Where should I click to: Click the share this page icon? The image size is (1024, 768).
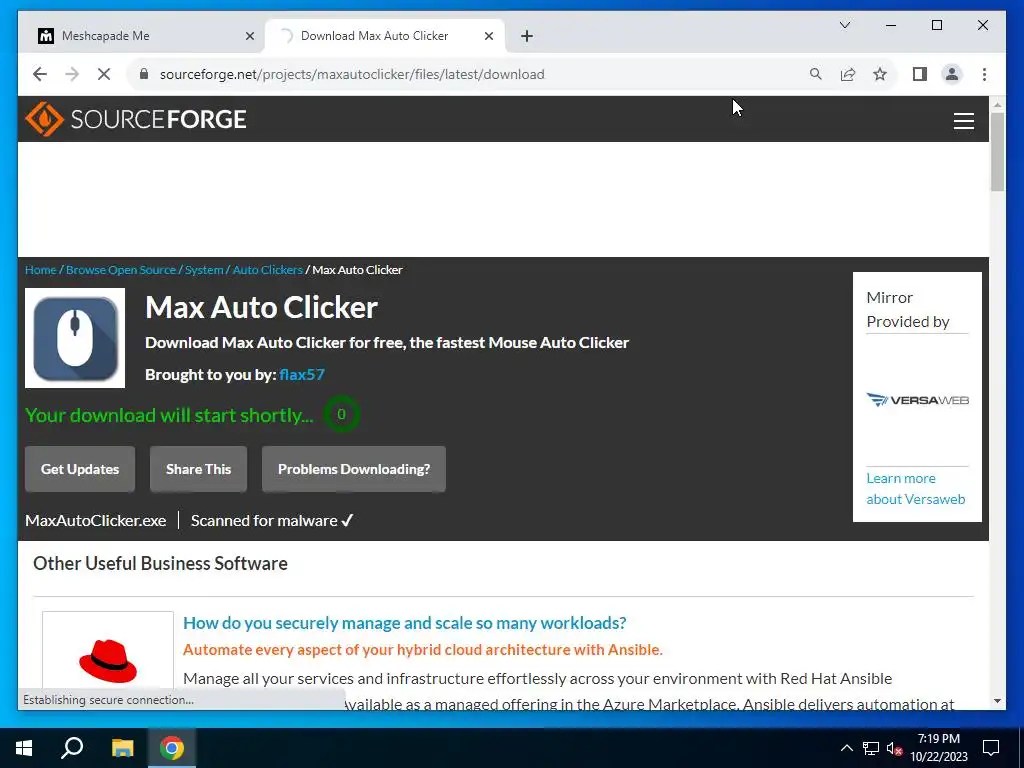[848, 74]
